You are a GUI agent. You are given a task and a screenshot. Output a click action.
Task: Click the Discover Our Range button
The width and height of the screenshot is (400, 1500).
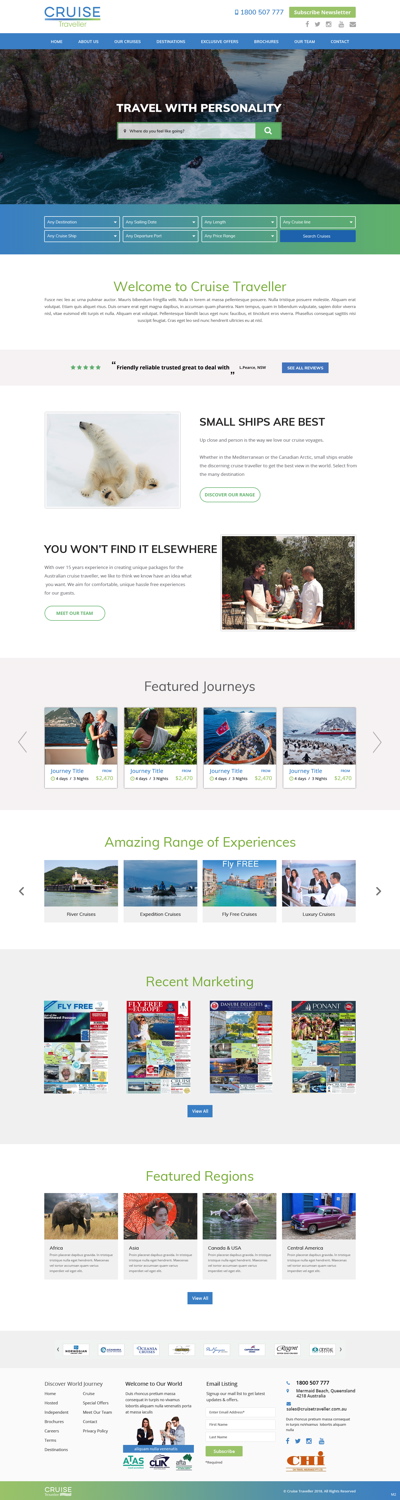230,494
